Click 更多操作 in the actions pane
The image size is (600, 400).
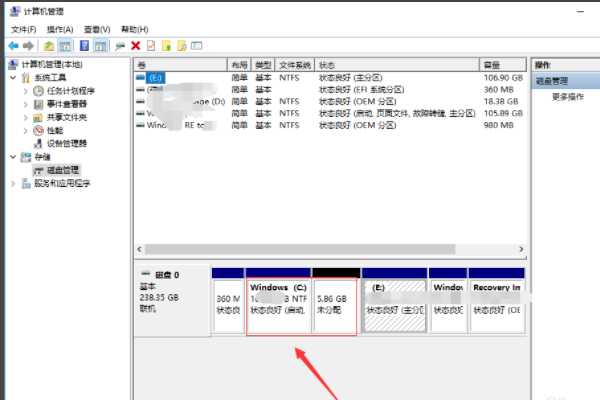[x=567, y=97]
